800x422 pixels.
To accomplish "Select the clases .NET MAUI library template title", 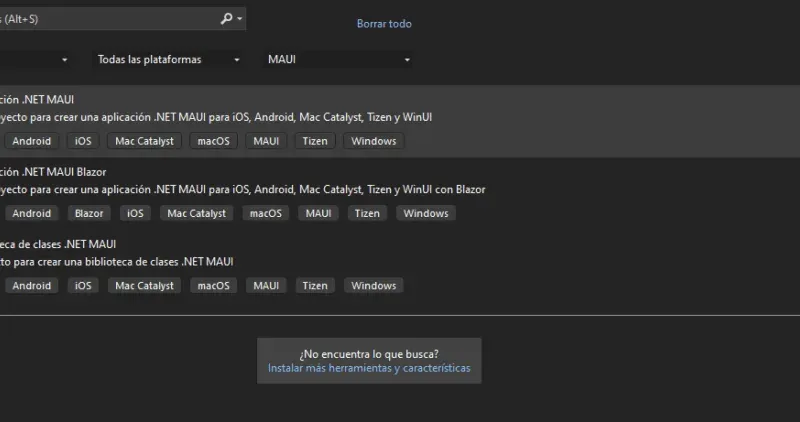I will tap(58, 244).
